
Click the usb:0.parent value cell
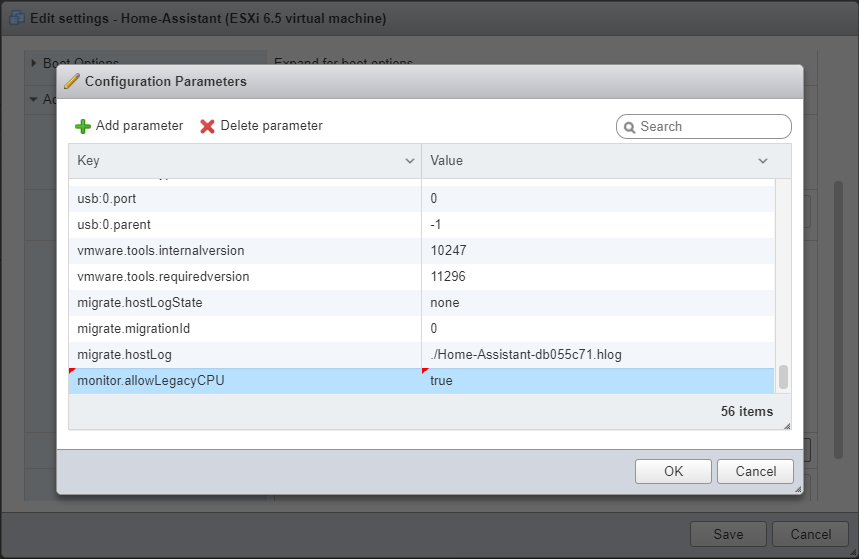tap(597, 225)
